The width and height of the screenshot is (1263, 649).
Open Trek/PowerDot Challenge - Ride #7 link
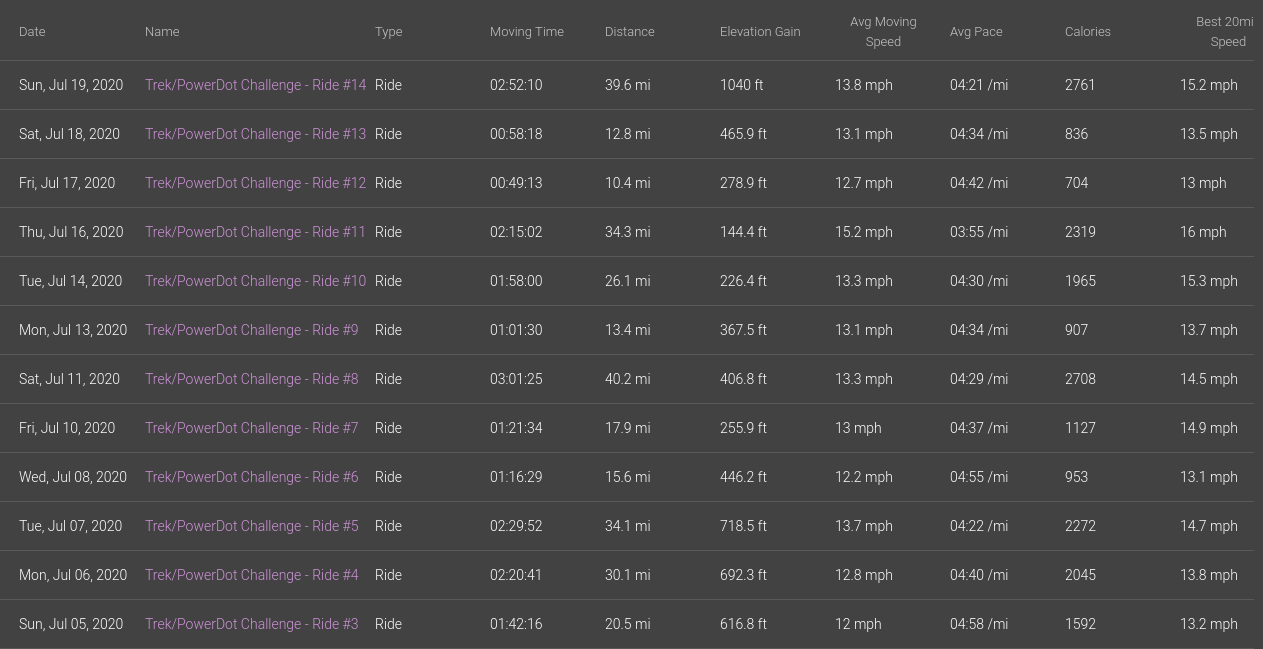(251, 428)
